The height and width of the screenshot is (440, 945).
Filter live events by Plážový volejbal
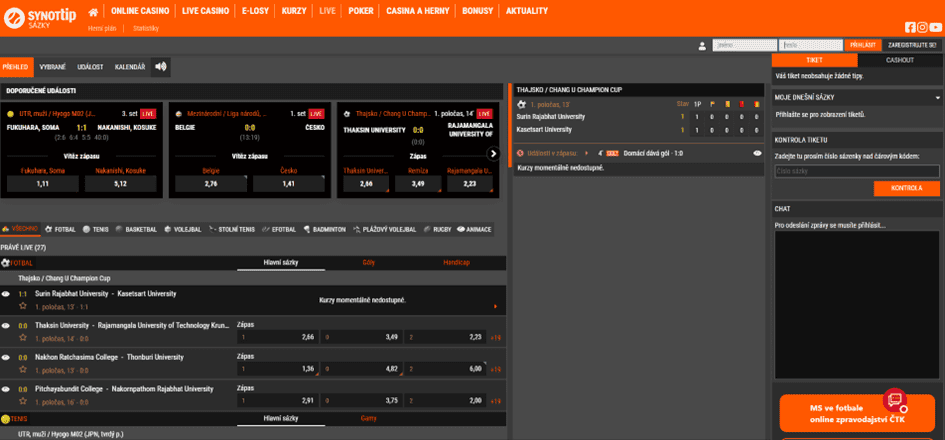385,230
